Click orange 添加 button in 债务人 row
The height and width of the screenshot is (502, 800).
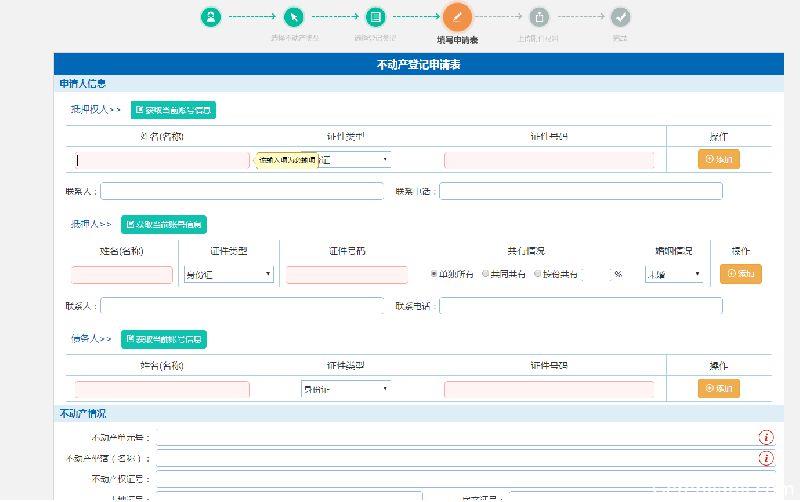pyautogui.click(x=719, y=388)
